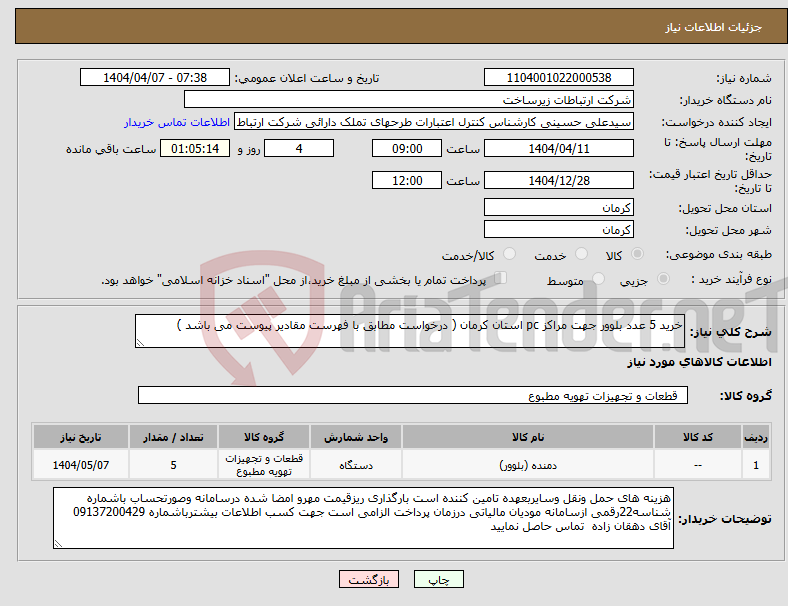This screenshot has height=606, width=788.
Task: Click the گروه کالا table column header
Action: pyautogui.click(x=264, y=437)
